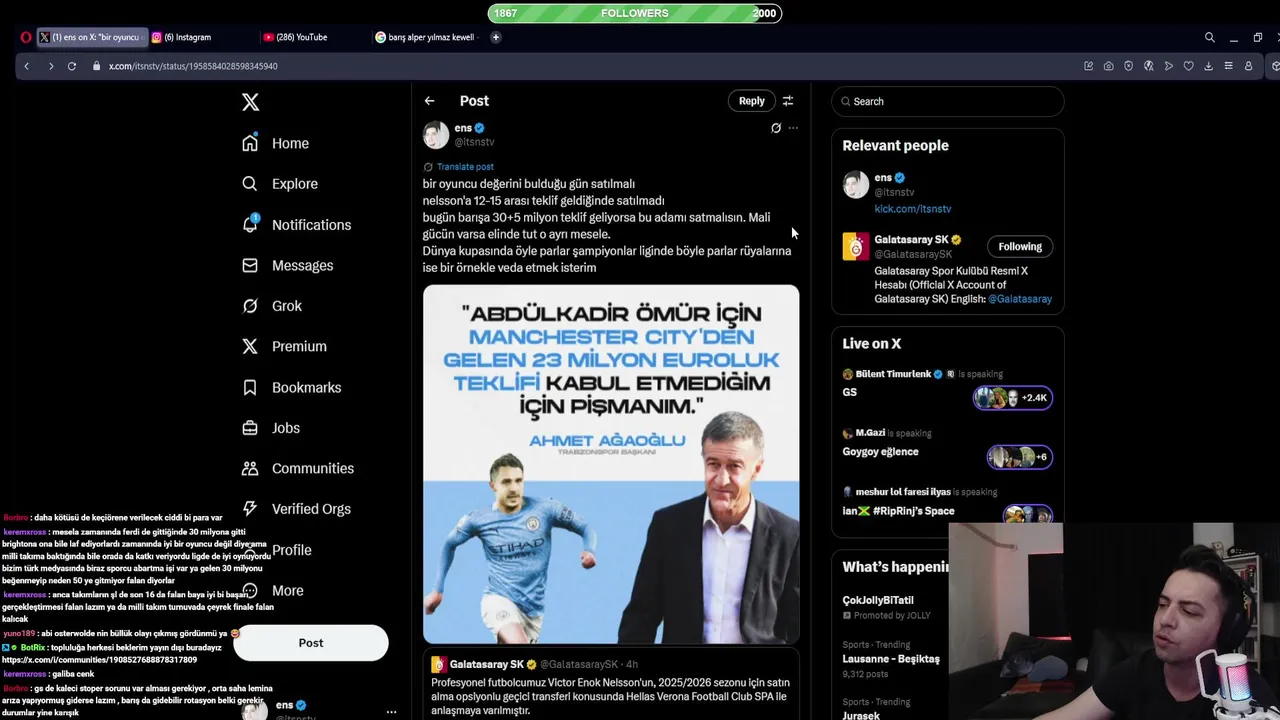1280x720 pixels.
Task: Open Verified Orgs in X sidebar
Action: (x=297, y=509)
